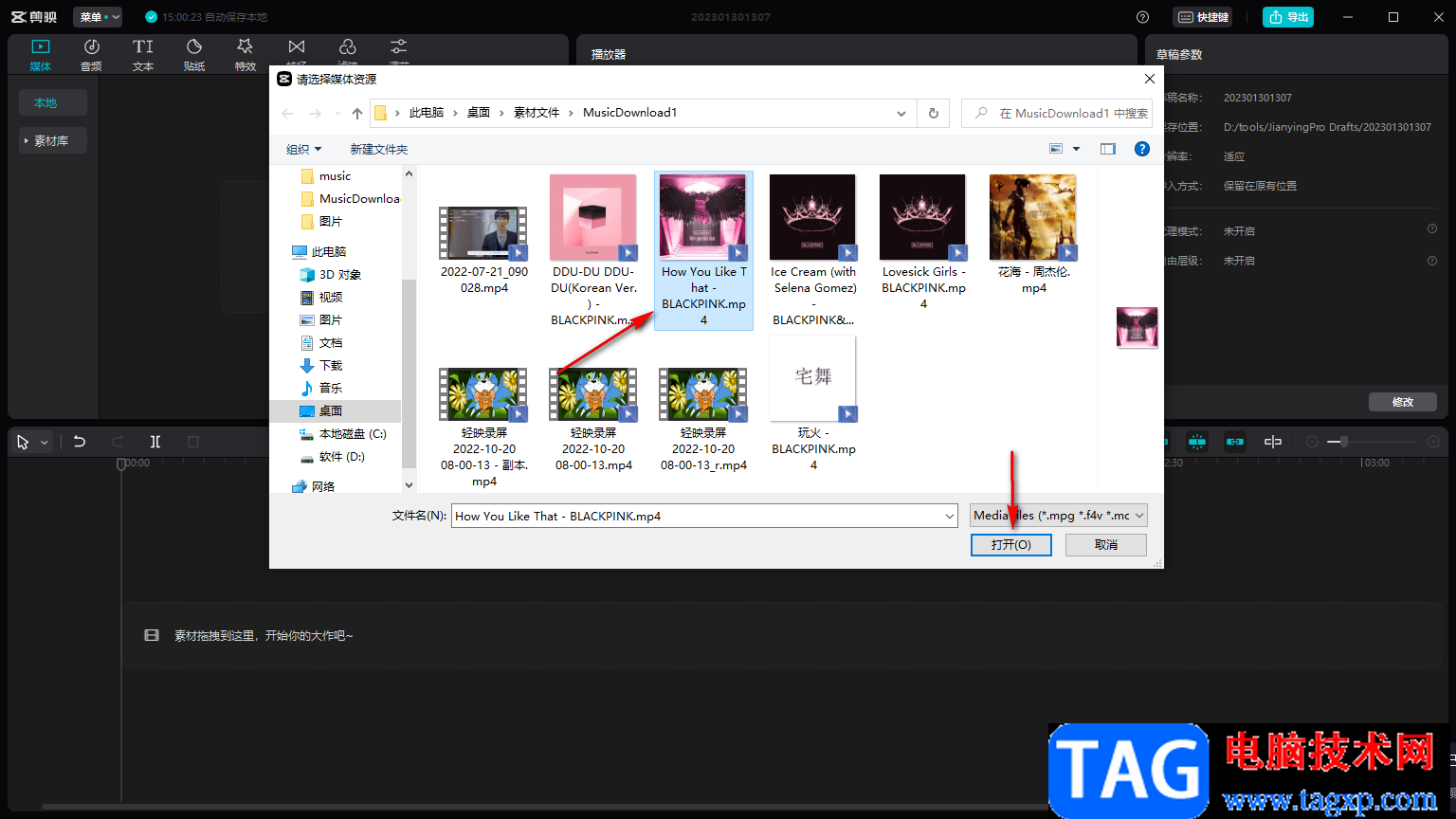The image size is (1456, 819).
Task: Open the recent locations dropdown arrow
Action: click(x=337, y=114)
